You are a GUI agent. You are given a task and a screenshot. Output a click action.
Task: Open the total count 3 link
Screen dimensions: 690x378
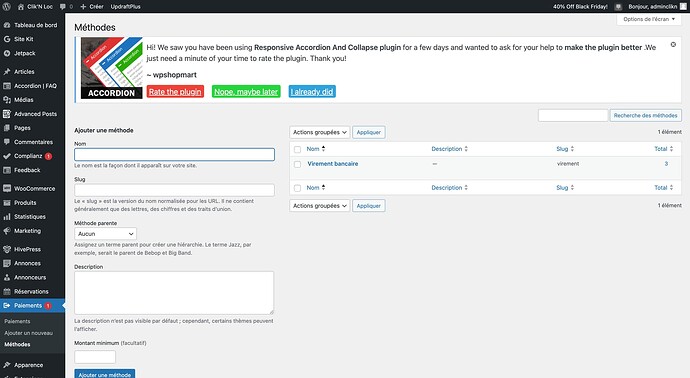click(x=666, y=164)
